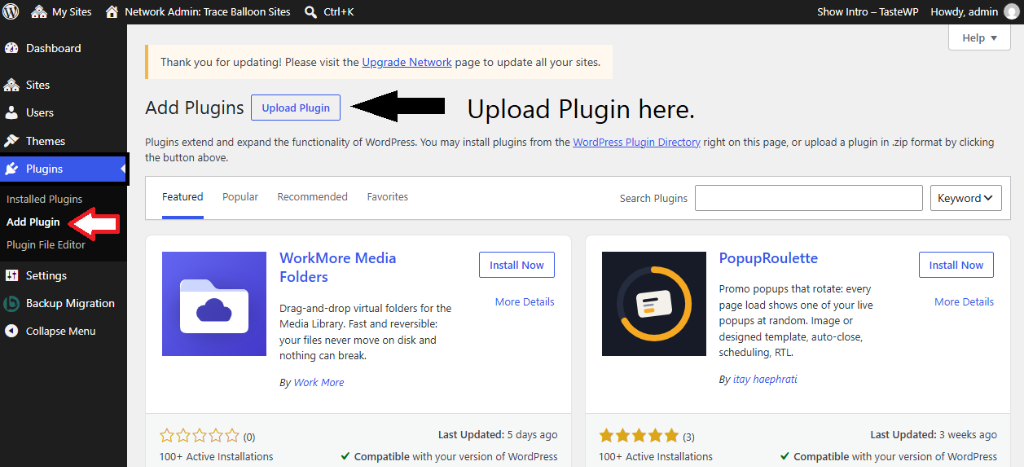Go to Dashboard in sidebar

pyautogui.click(x=54, y=48)
